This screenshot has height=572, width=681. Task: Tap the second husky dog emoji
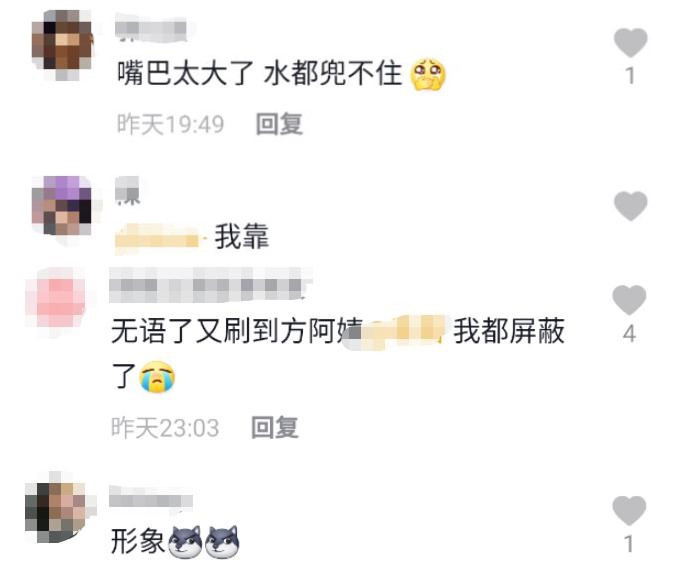(x=222, y=542)
